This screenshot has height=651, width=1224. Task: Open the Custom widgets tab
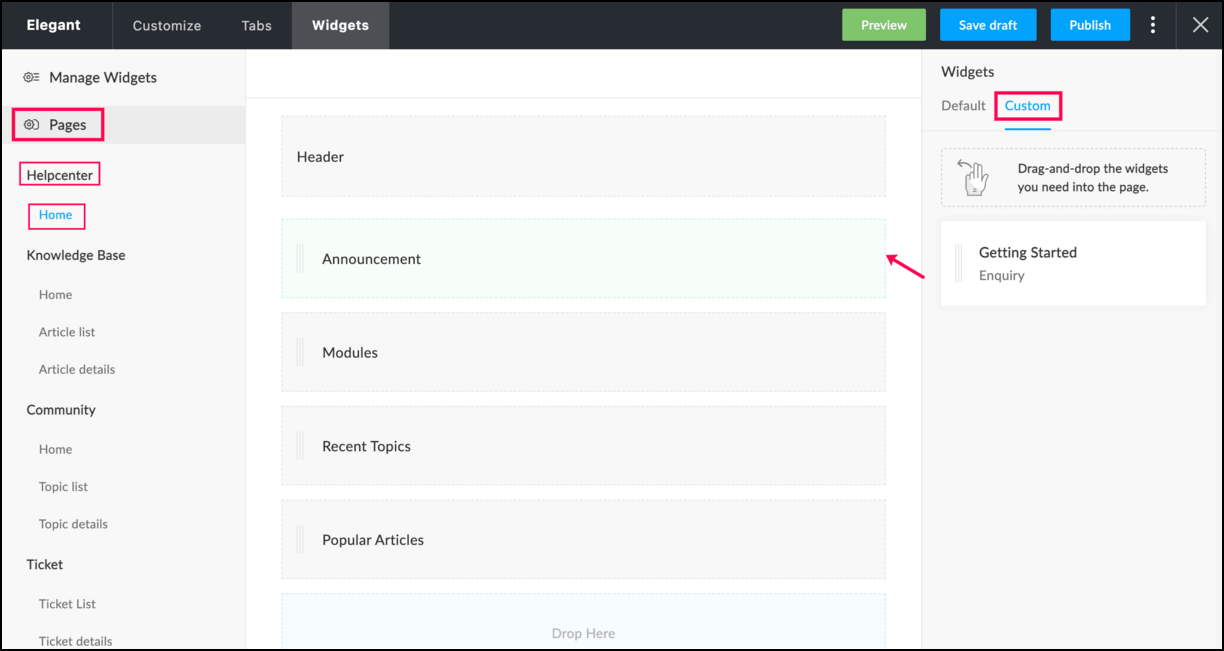(x=1027, y=106)
